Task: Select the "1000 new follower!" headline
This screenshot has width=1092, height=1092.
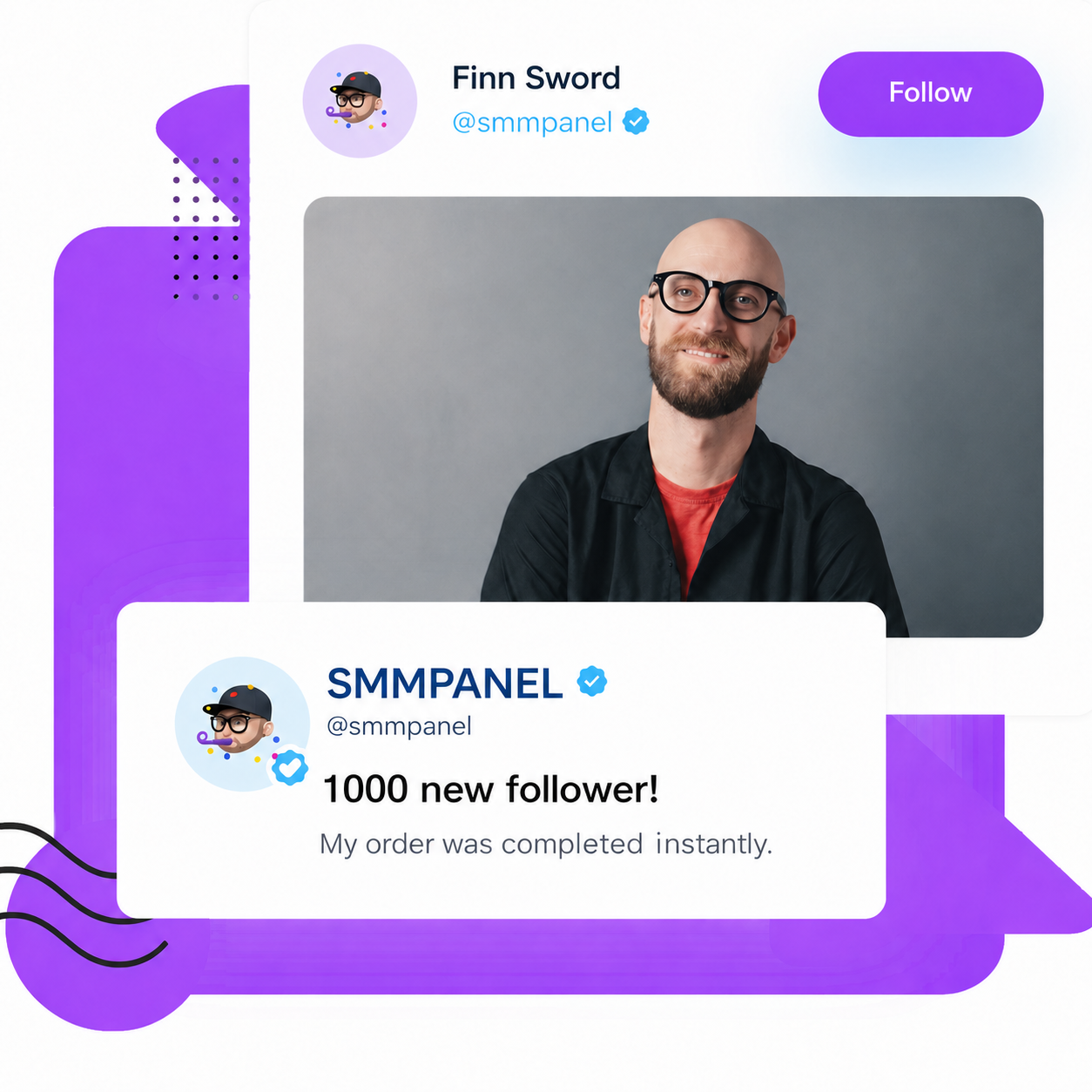Action: [490, 789]
